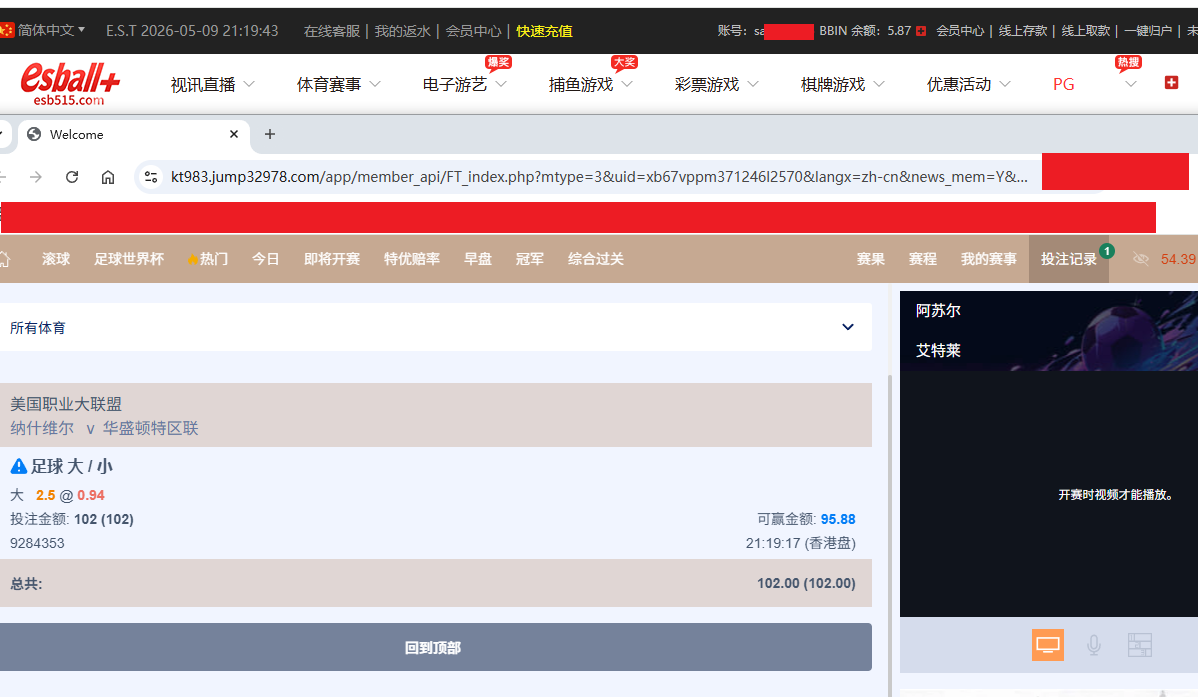Switch to the 早盘 tab
This screenshot has width=1198, height=697.
coord(478,259)
